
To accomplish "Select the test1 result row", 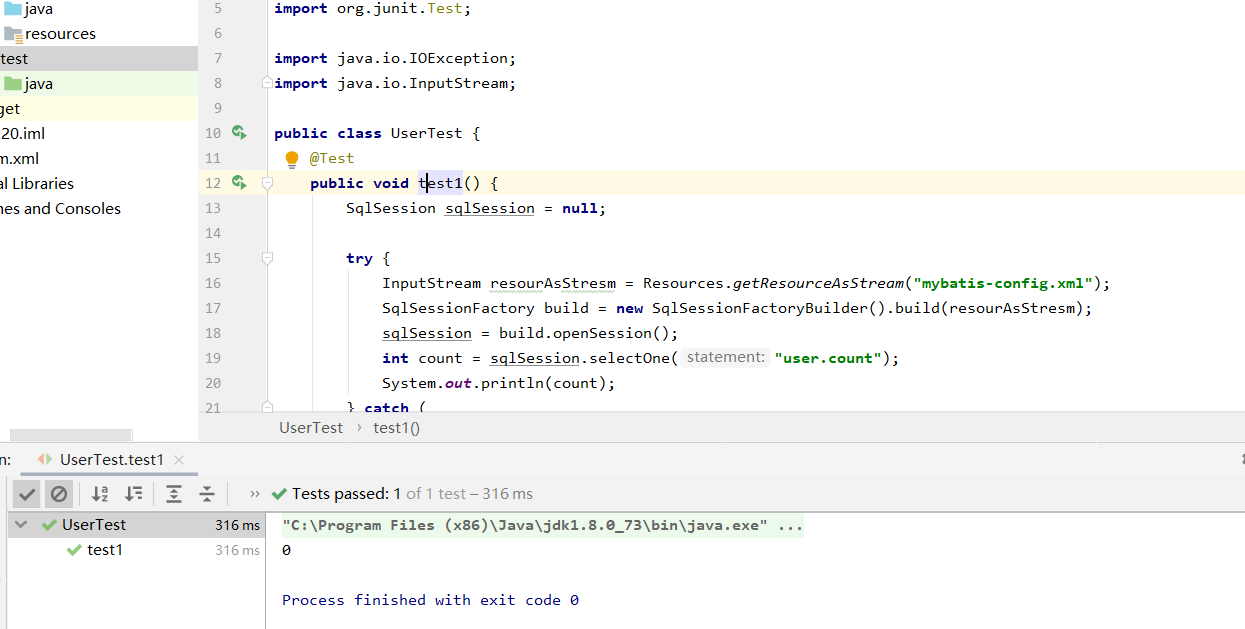I will tap(136, 550).
